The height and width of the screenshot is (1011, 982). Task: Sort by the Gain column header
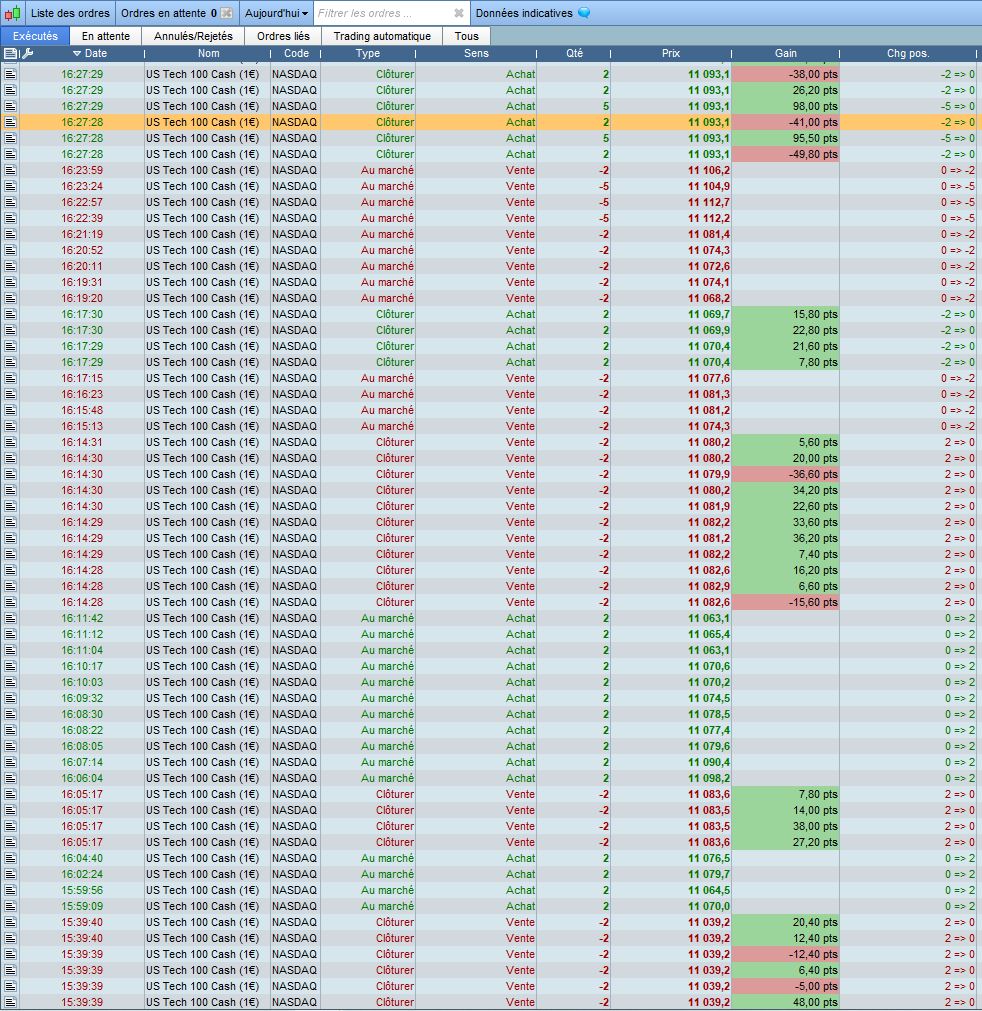[x=785, y=54]
